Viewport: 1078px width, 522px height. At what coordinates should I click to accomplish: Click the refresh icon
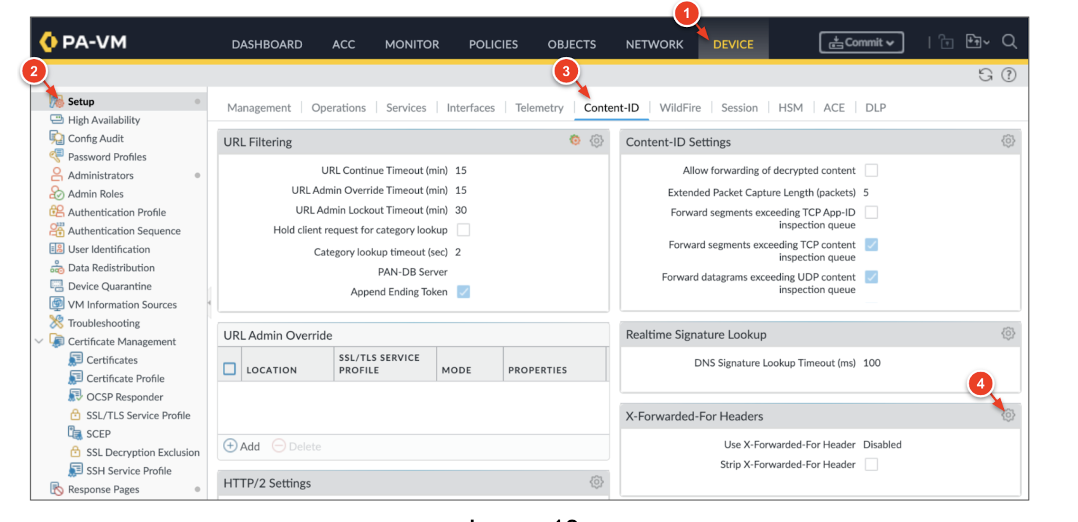[x=986, y=75]
